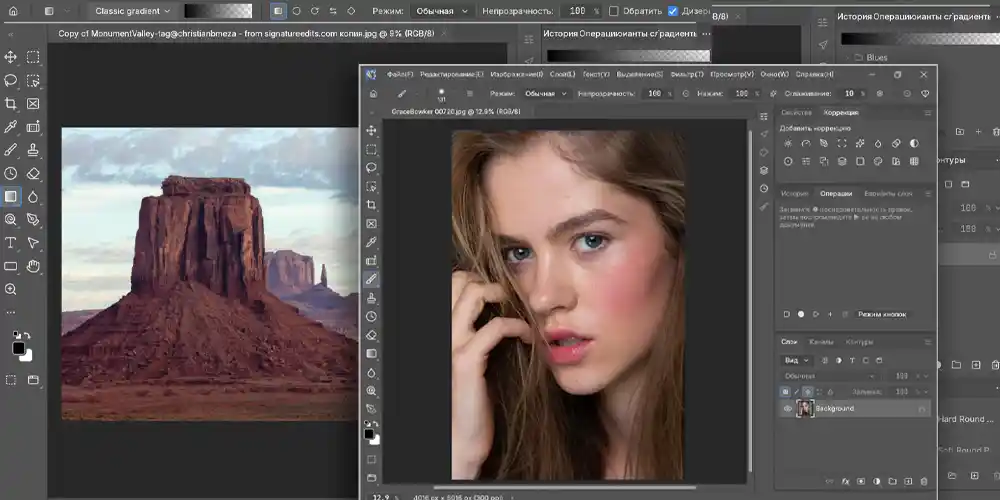
Task: Select the Brush tool in back window
Action: pos(11,150)
